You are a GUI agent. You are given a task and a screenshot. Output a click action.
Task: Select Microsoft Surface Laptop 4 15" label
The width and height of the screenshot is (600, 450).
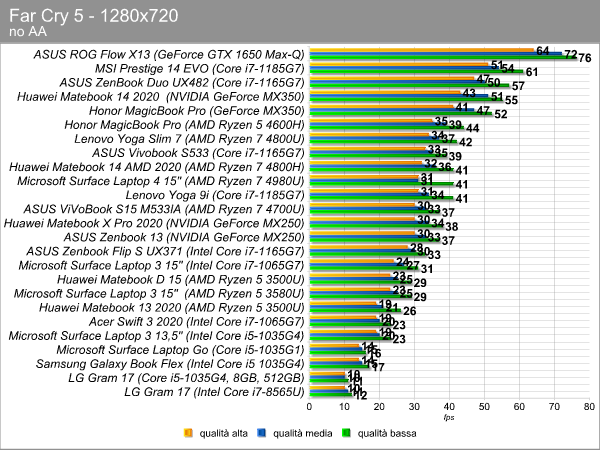tap(161, 181)
